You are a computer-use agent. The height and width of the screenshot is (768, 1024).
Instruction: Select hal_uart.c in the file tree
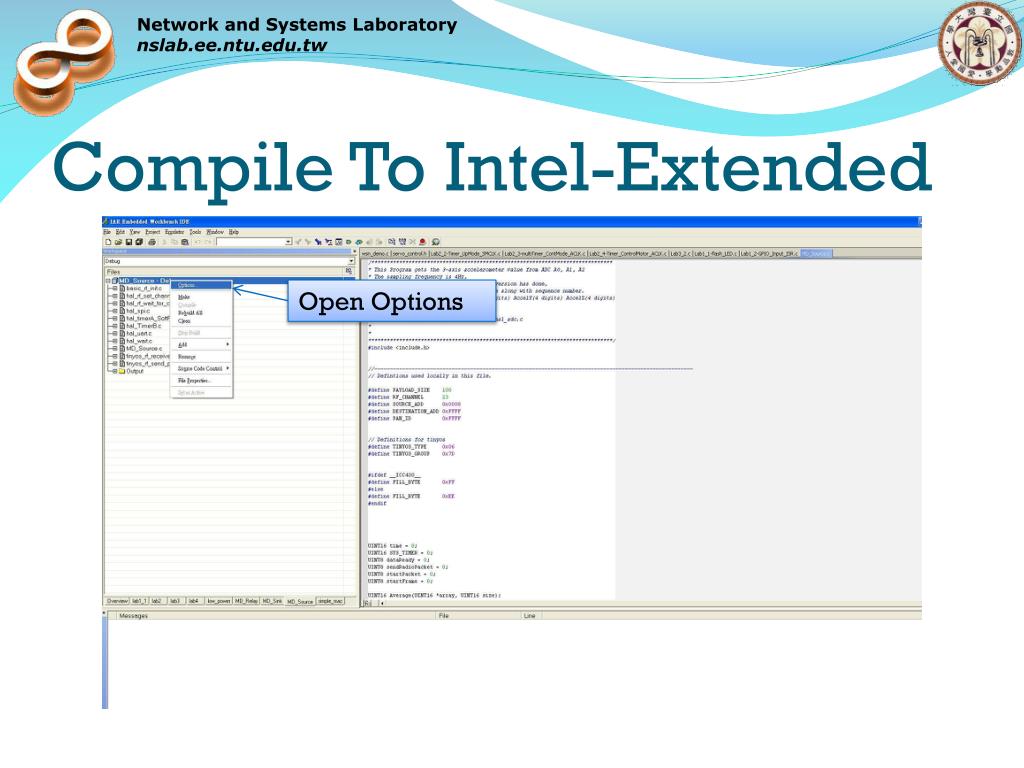pyautogui.click(x=138, y=333)
